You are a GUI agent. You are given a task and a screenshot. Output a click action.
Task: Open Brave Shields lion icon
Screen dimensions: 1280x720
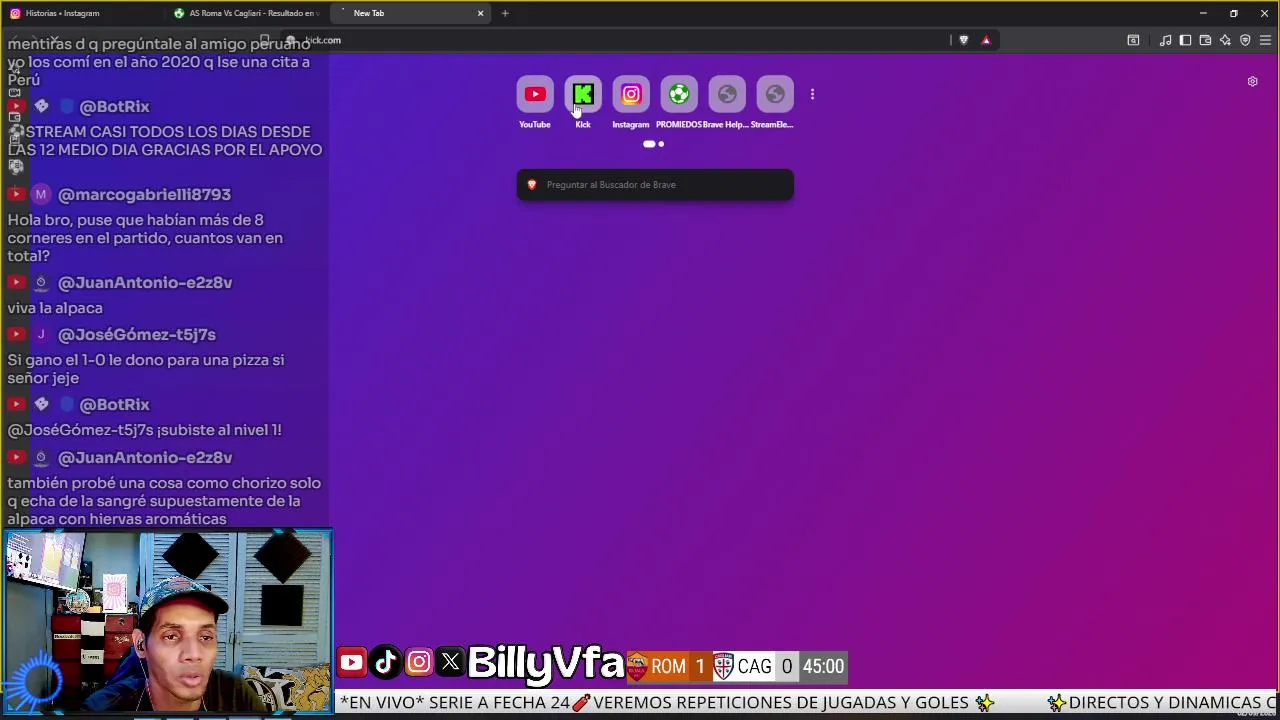(963, 40)
